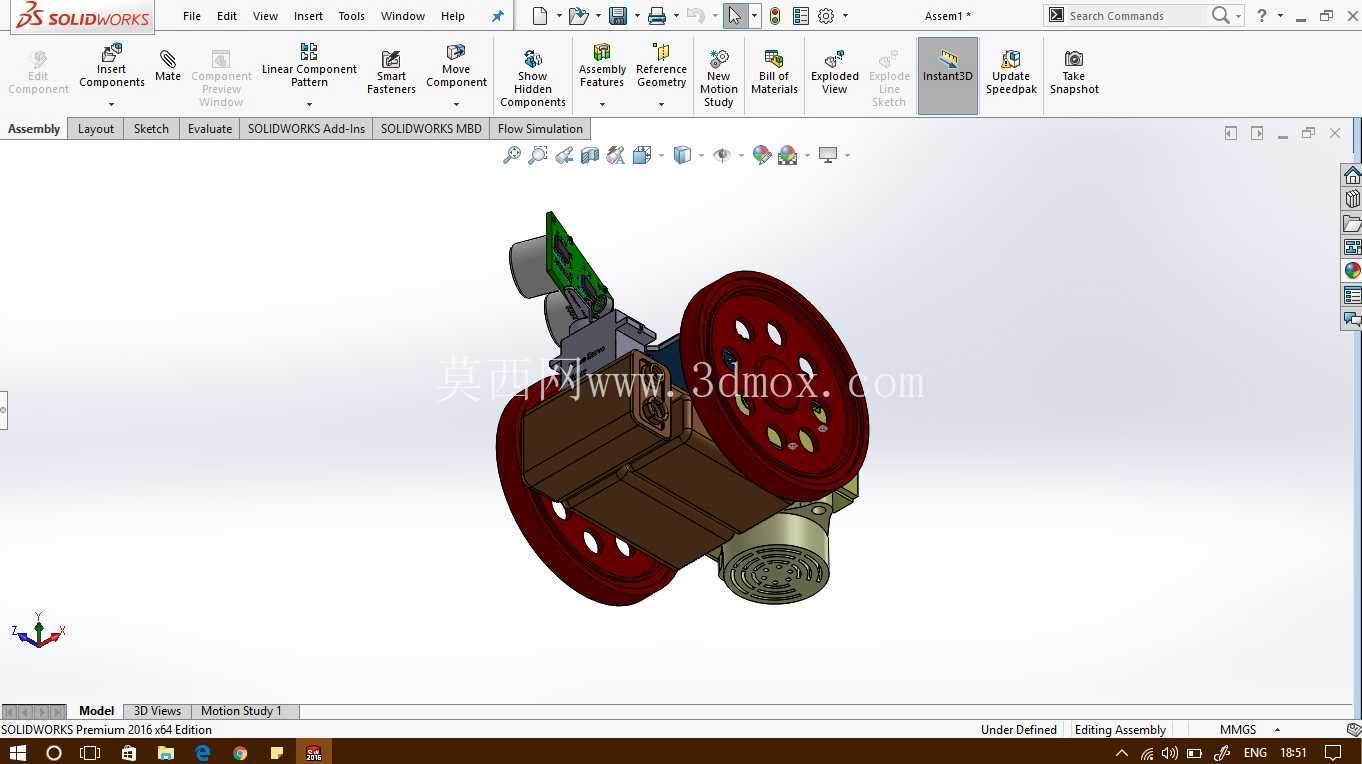
Task: Click Previous View icon
Action: coord(564,155)
